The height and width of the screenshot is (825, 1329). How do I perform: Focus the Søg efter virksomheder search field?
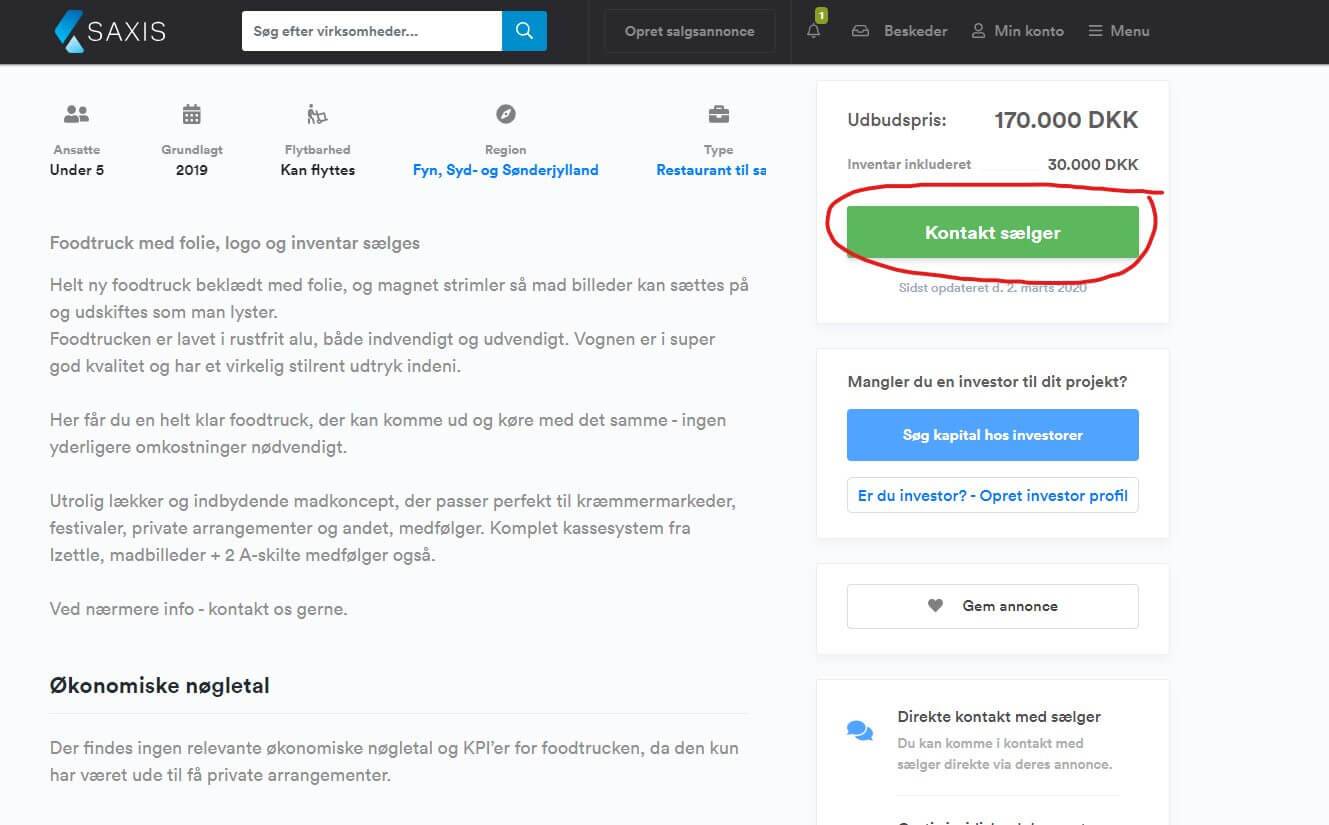click(371, 31)
